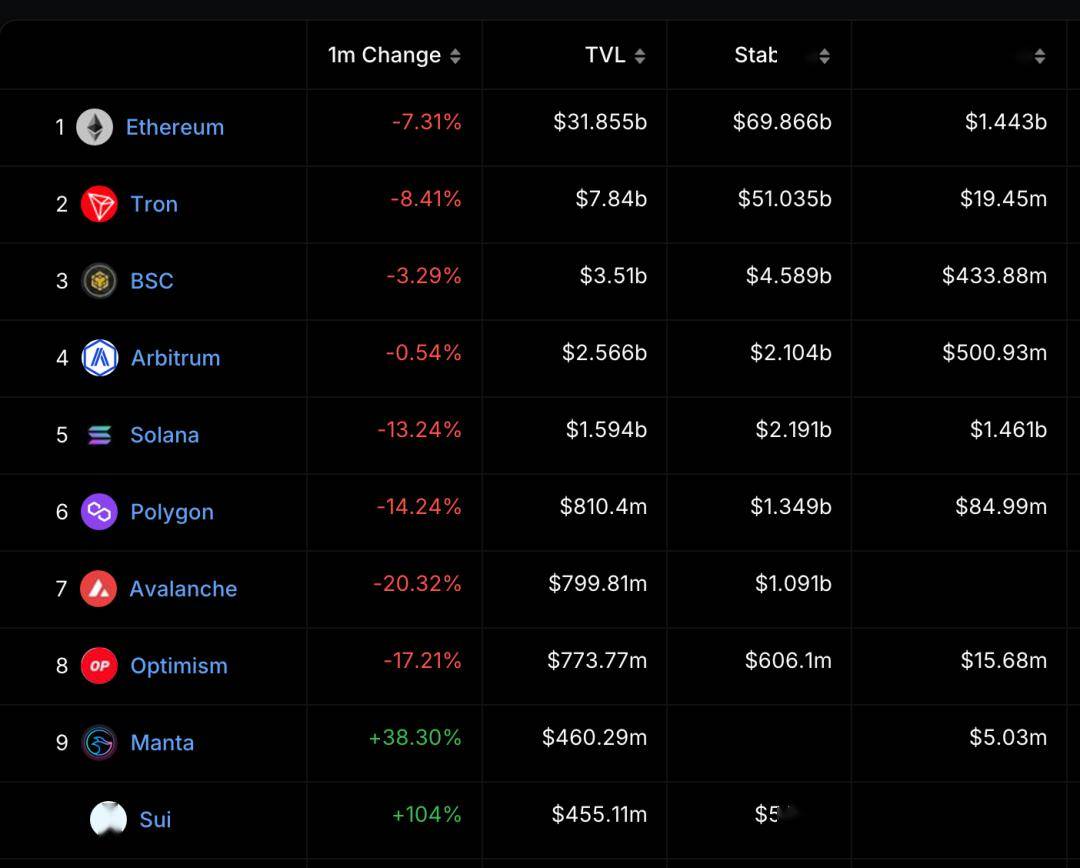Go to the Arbitrum chain page
The width and height of the screenshot is (1080, 868).
pos(175,358)
